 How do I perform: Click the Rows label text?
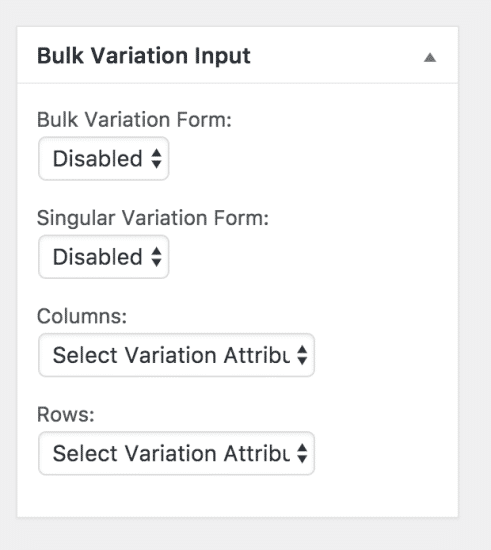click(66, 414)
